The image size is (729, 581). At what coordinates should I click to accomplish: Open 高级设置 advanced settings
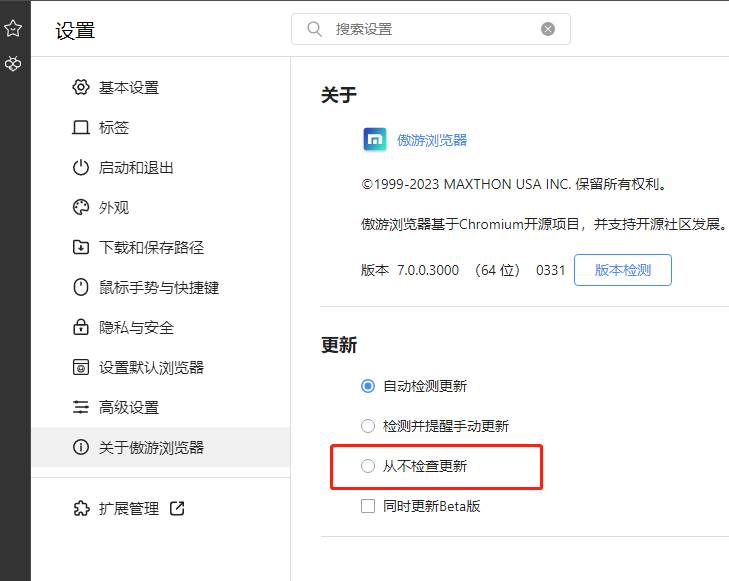[129, 407]
